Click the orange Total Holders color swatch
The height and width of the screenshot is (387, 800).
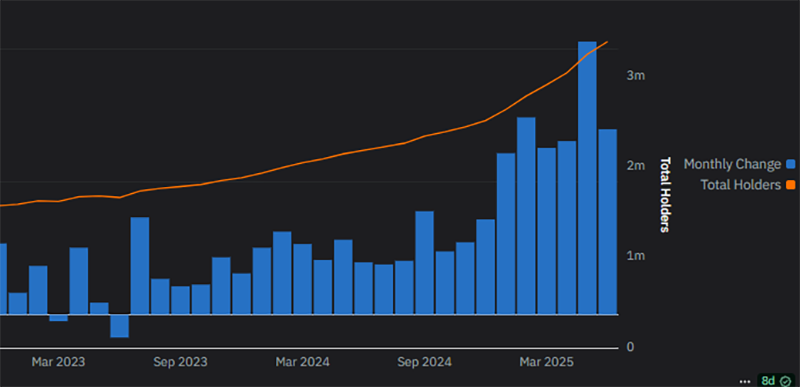click(791, 185)
